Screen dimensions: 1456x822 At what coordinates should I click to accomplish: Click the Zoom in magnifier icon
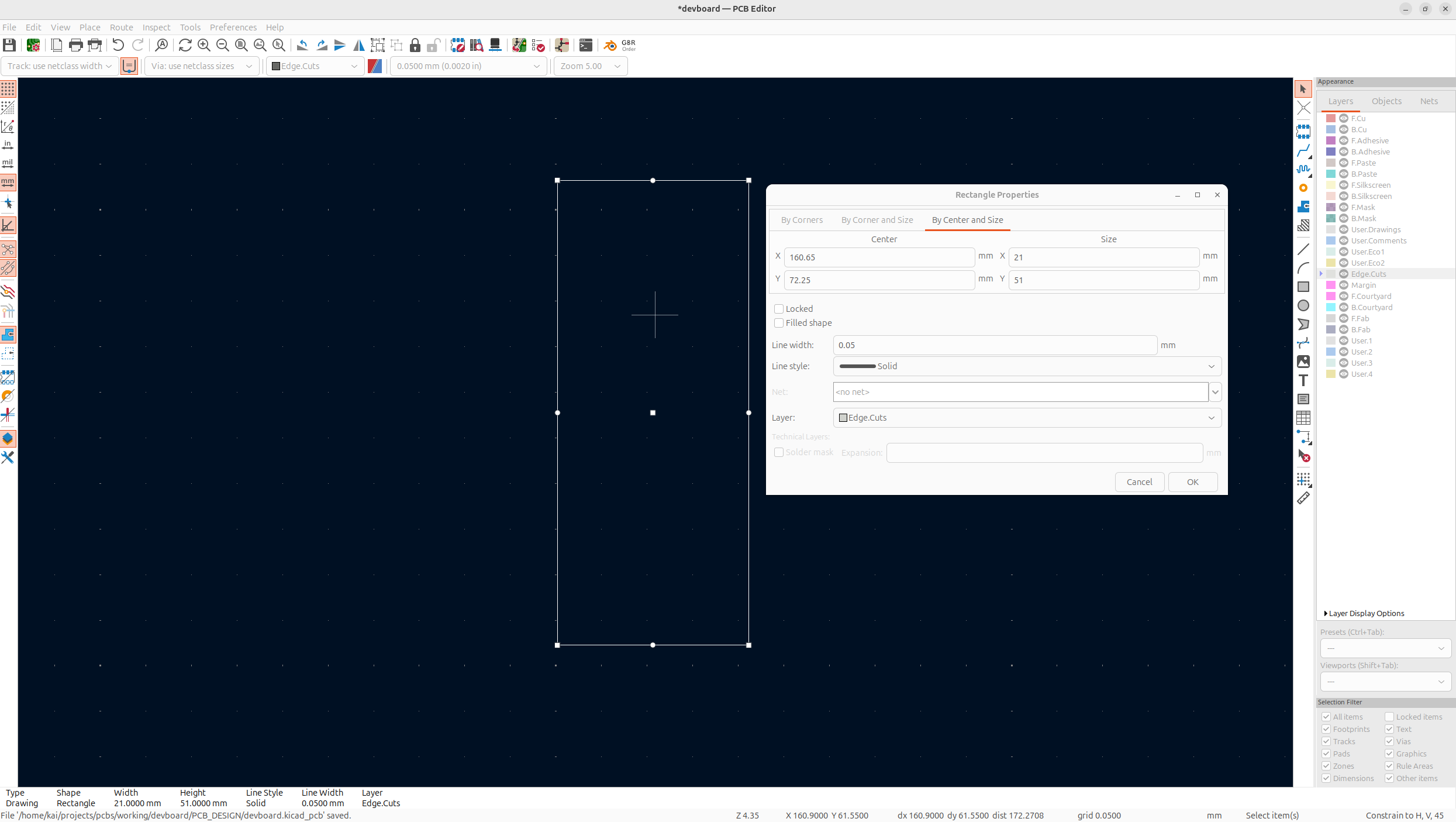tap(204, 45)
